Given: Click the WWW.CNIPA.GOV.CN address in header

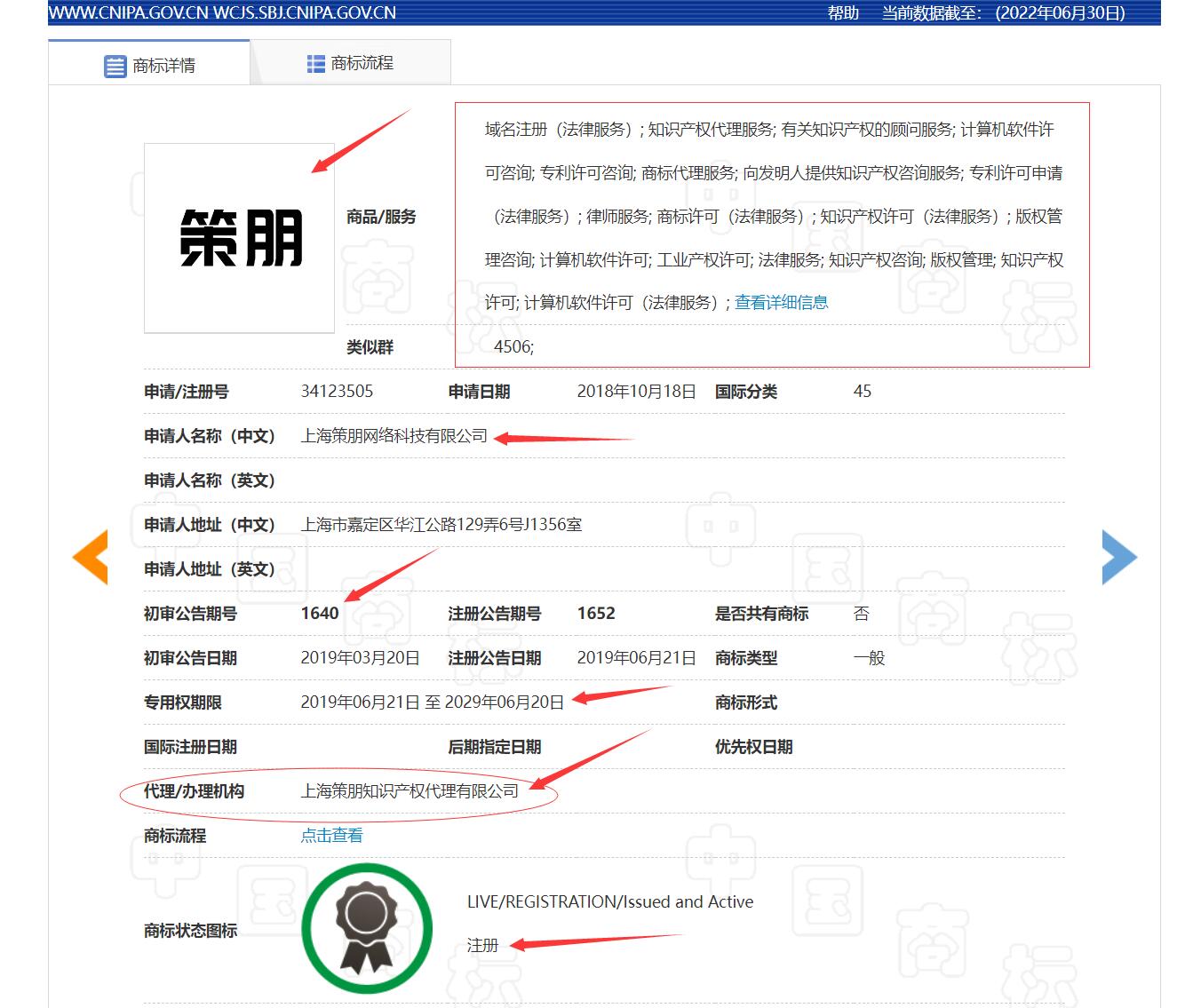Looking at the screenshot, I should coord(129,12).
